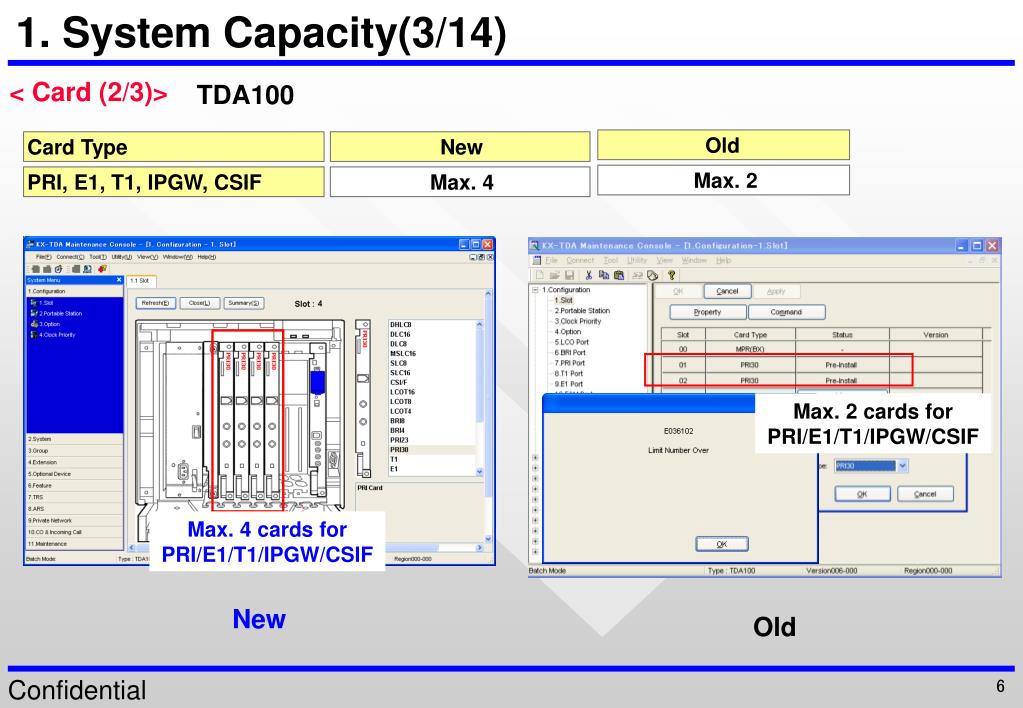Select 3.Clock Priority in old console tree
This screenshot has width=1023, height=708.
577,321
